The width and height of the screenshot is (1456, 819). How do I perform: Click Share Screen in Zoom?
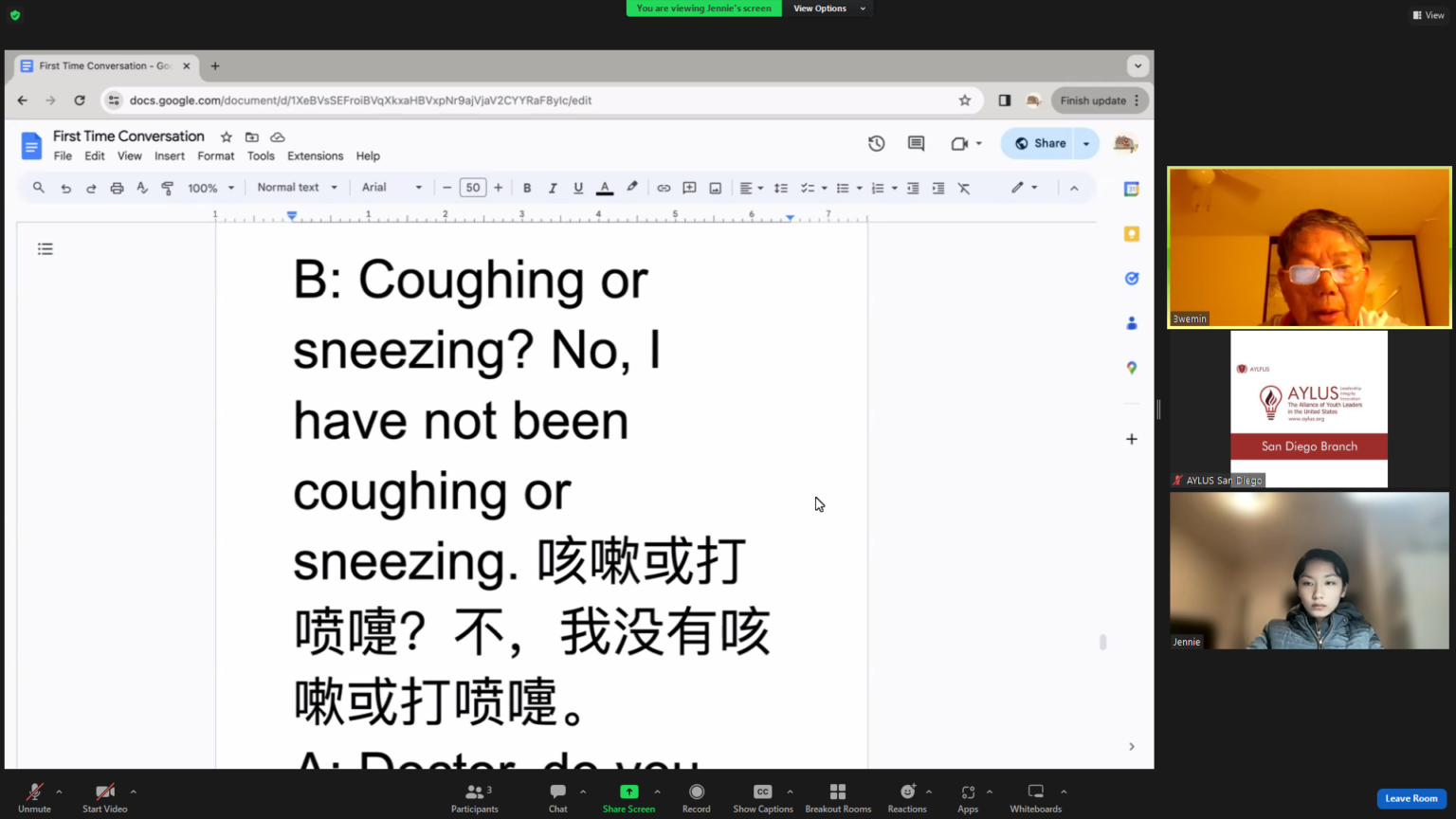pos(628,797)
